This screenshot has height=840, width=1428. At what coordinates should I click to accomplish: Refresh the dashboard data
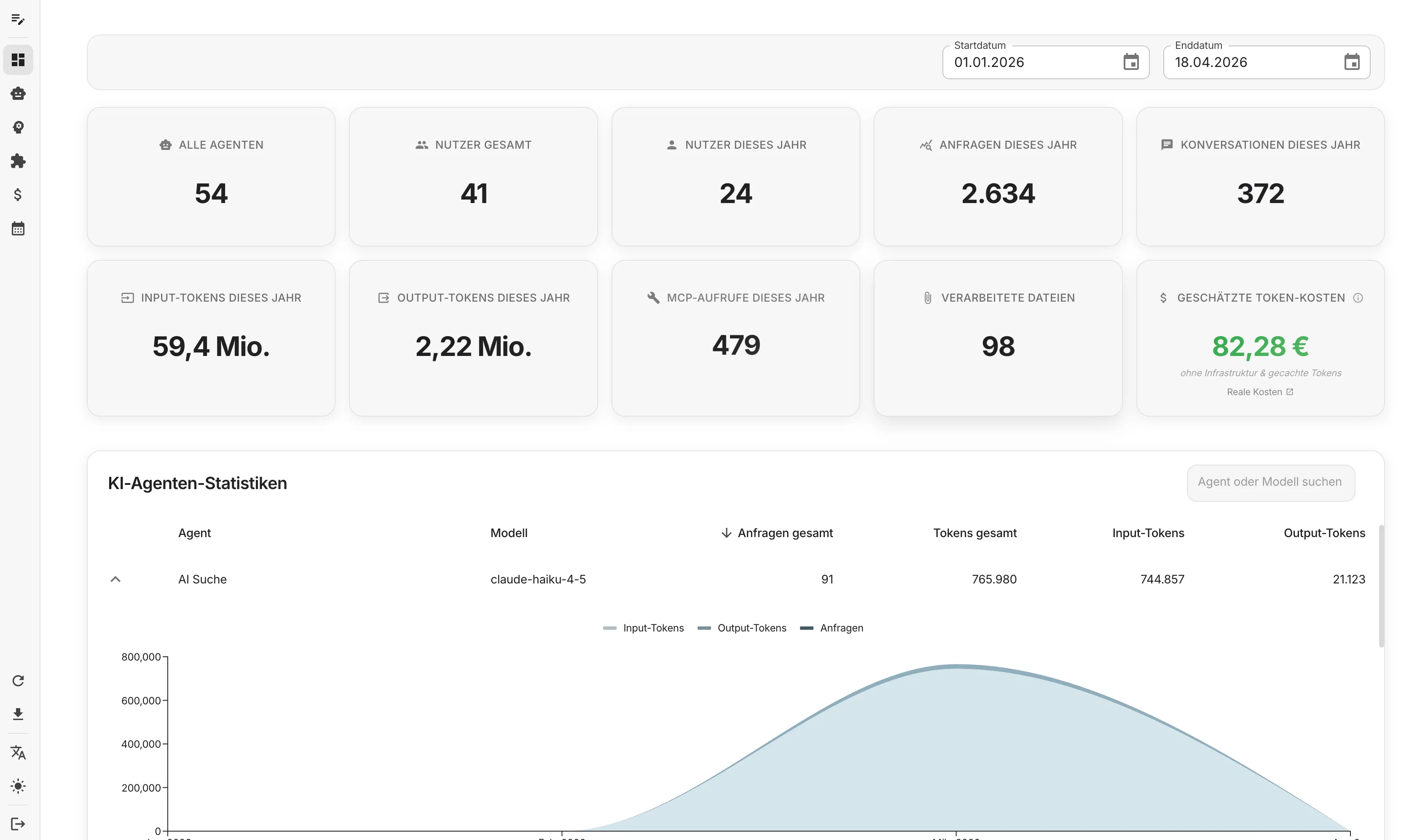point(19,680)
